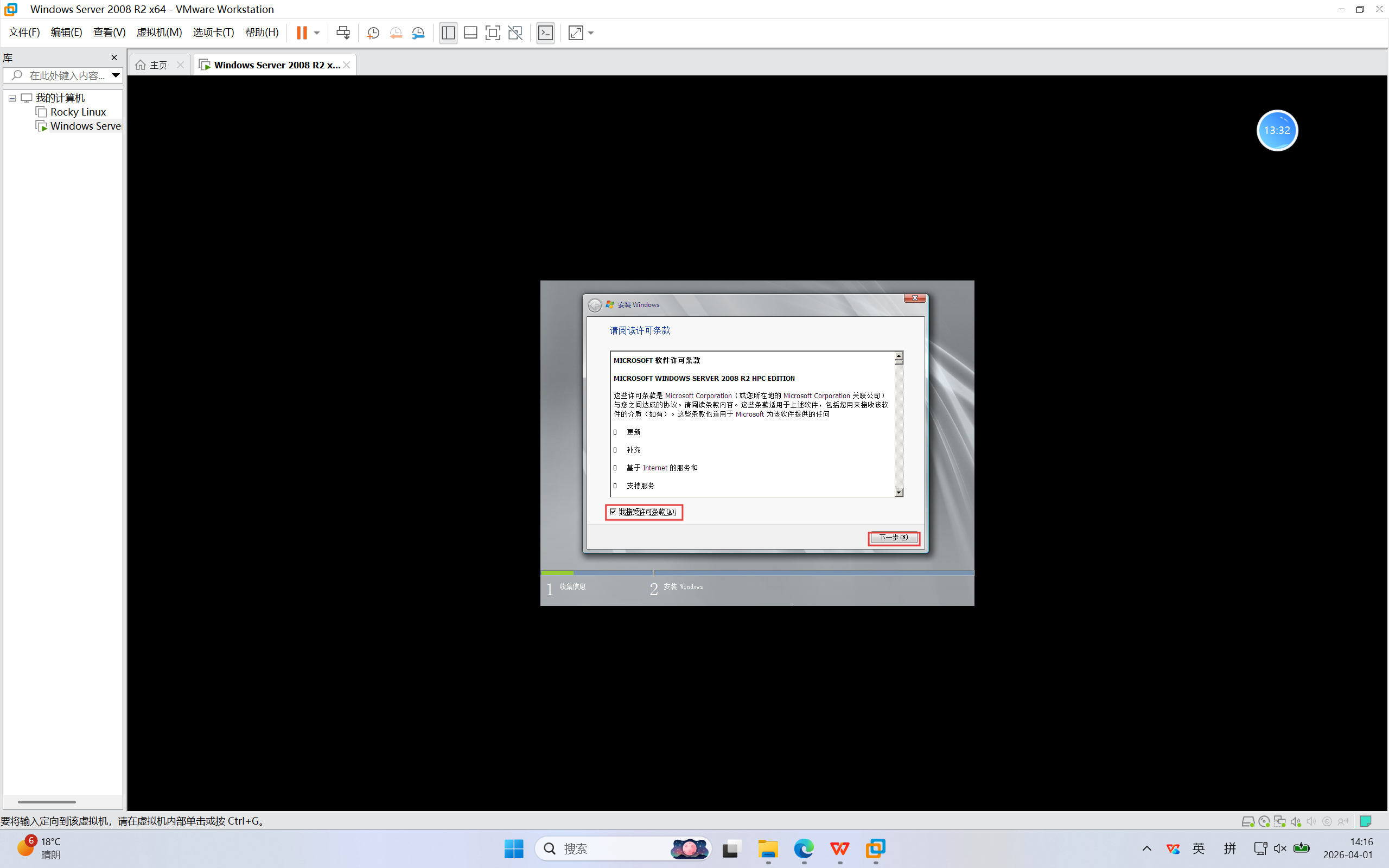Collapse the 我的计算机 tree node
1389x868 pixels.
12,98
